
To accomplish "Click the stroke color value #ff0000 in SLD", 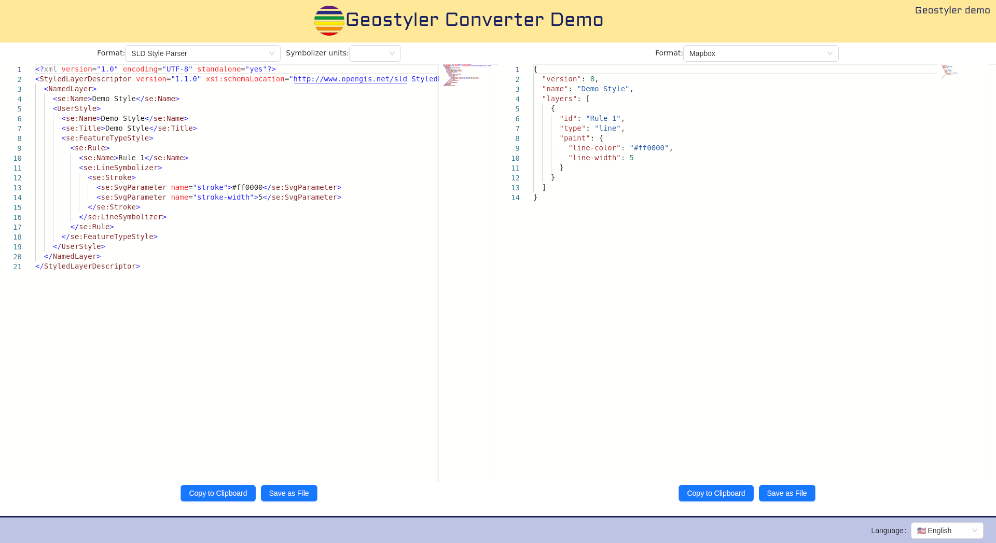I will [247, 187].
